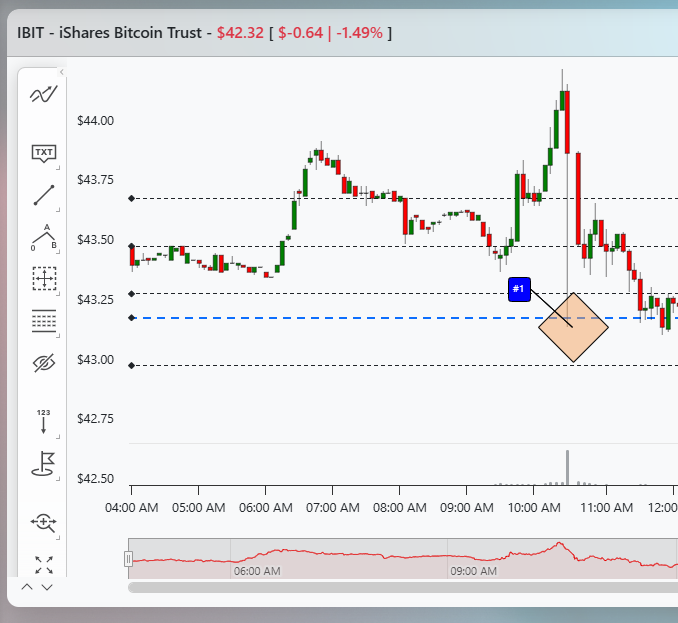Click the $42.75 price axis label

tap(96, 419)
